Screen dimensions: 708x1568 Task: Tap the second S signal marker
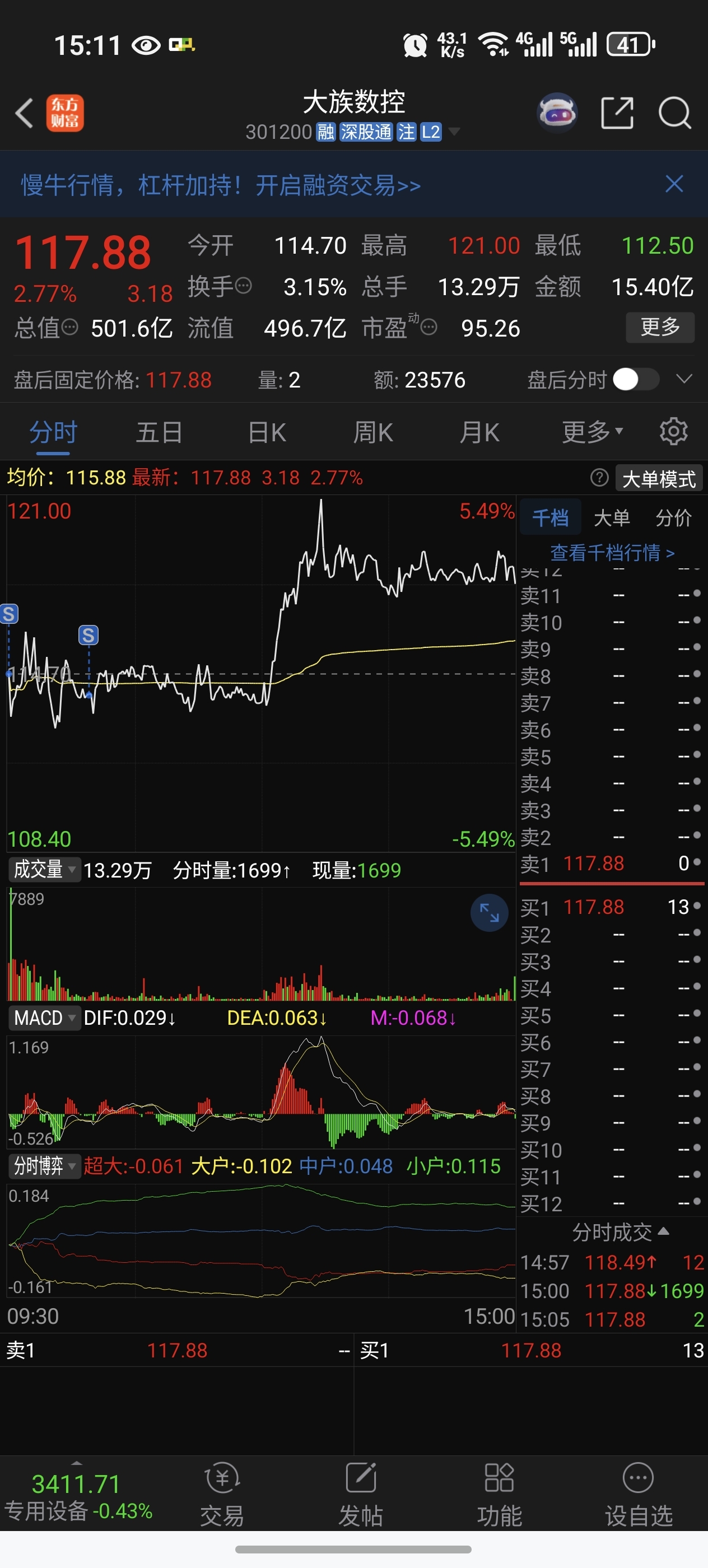(x=89, y=636)
